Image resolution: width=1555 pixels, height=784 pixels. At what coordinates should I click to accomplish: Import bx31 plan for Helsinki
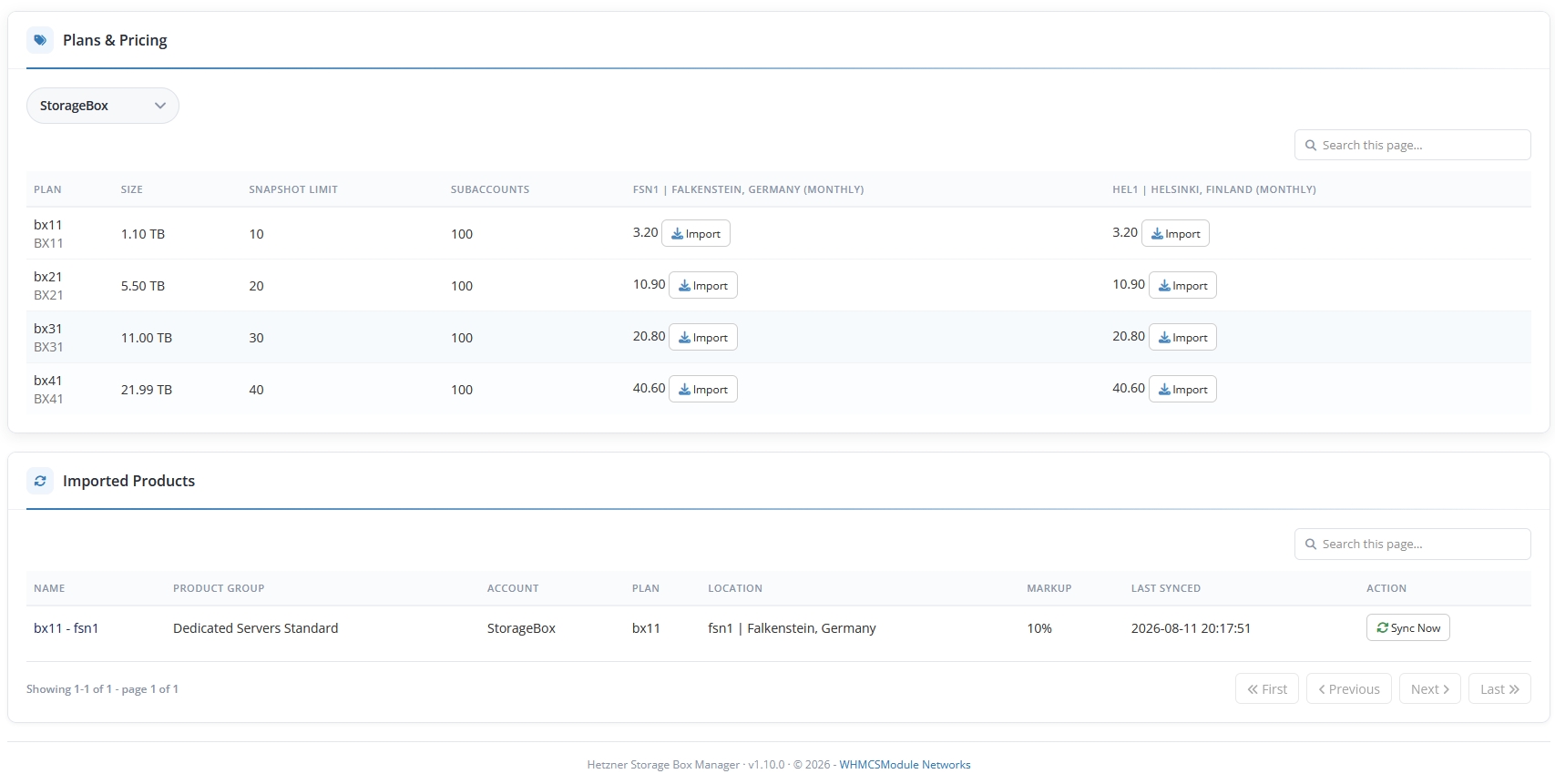(x=1182, y=338)
